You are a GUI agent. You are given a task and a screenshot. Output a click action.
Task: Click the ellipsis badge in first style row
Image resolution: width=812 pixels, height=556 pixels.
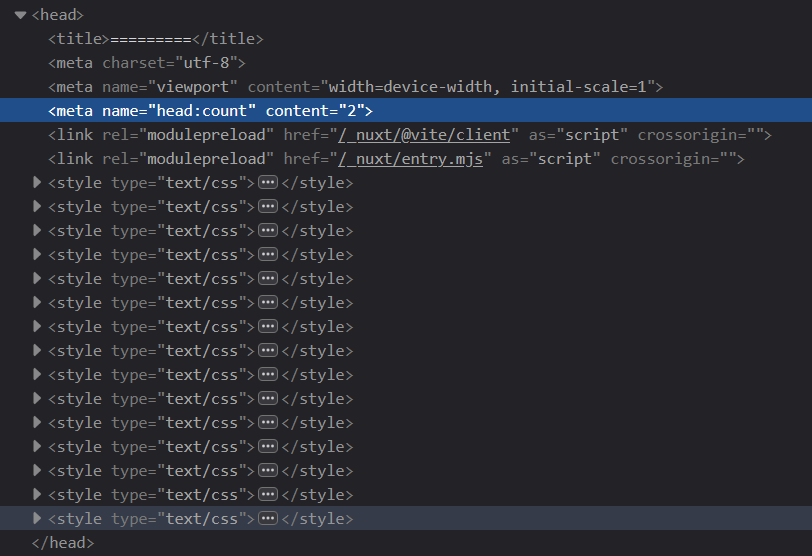(x=268, y=183)
